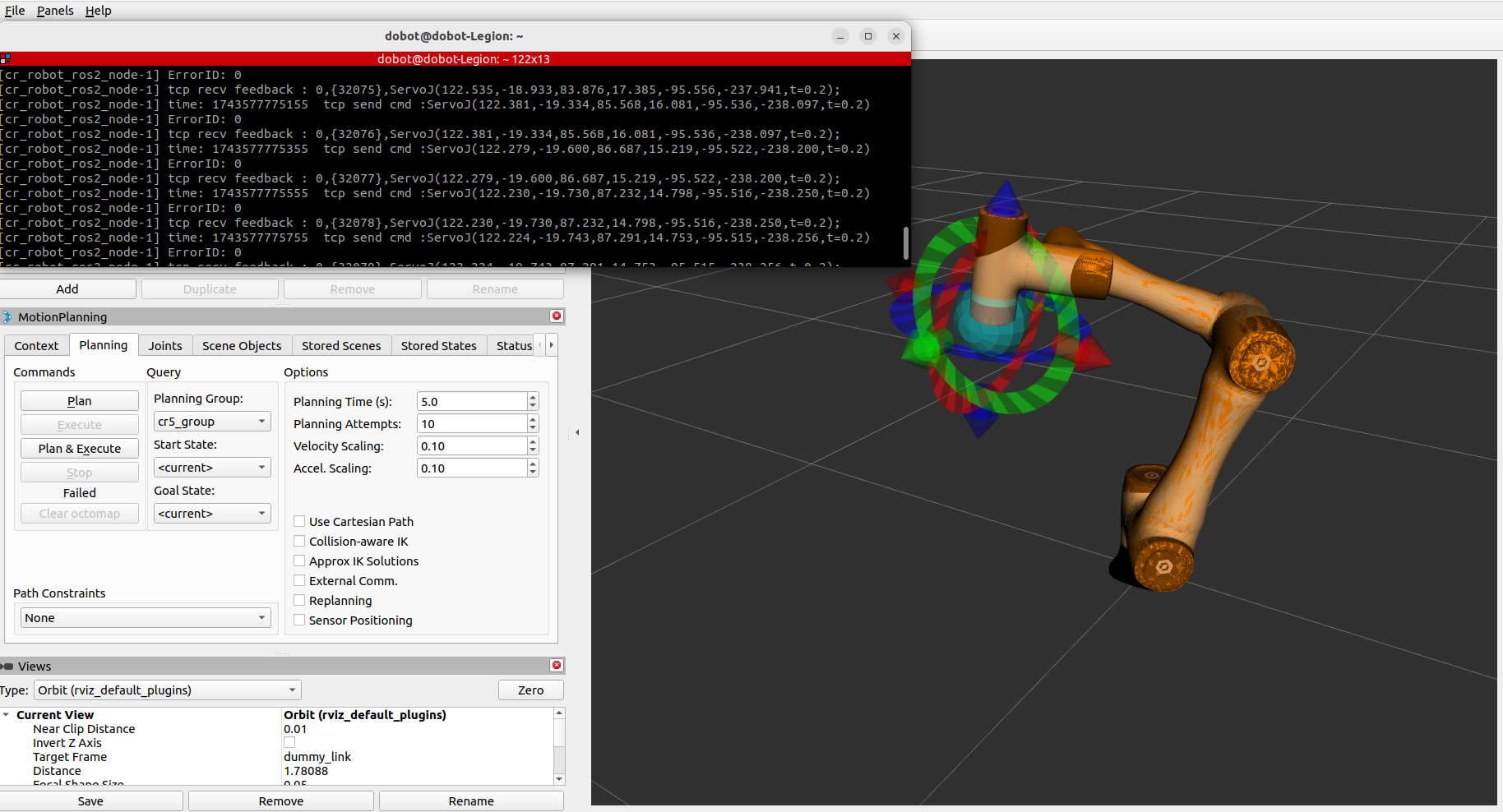Collapse the left panel using the side arrow

pos(577,432)
